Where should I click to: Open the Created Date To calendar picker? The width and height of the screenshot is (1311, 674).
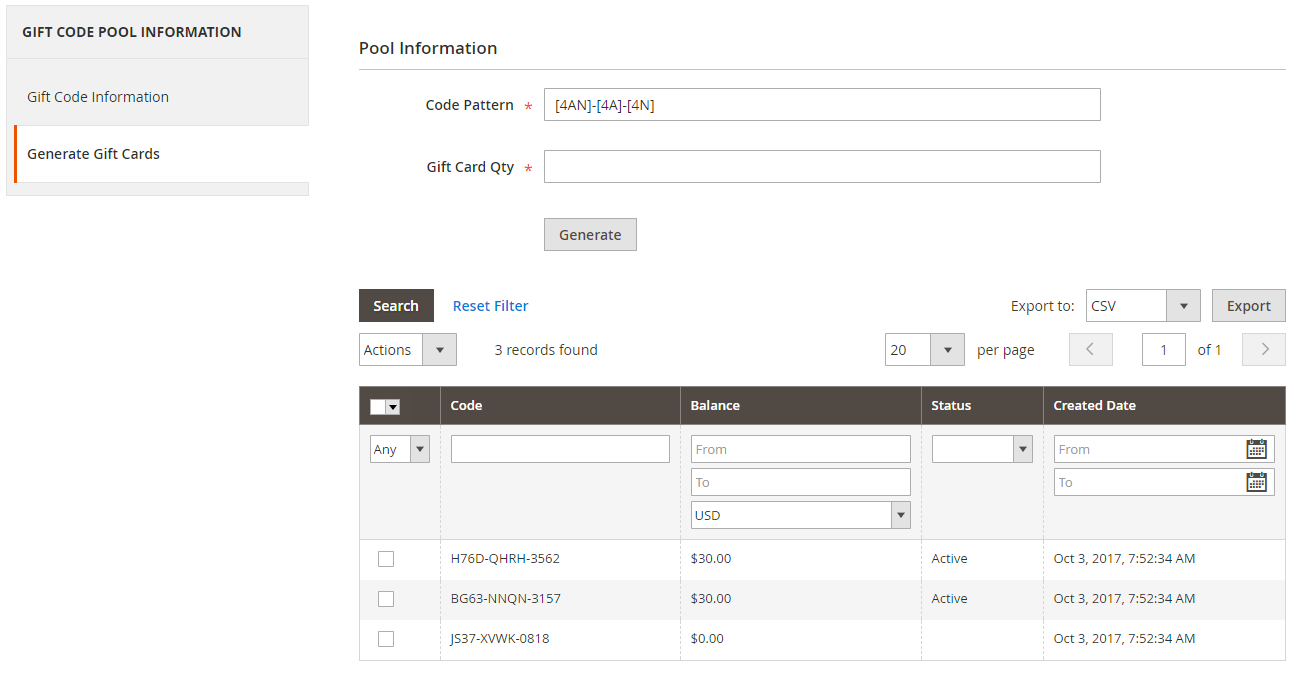click(x=1256, y=482)
